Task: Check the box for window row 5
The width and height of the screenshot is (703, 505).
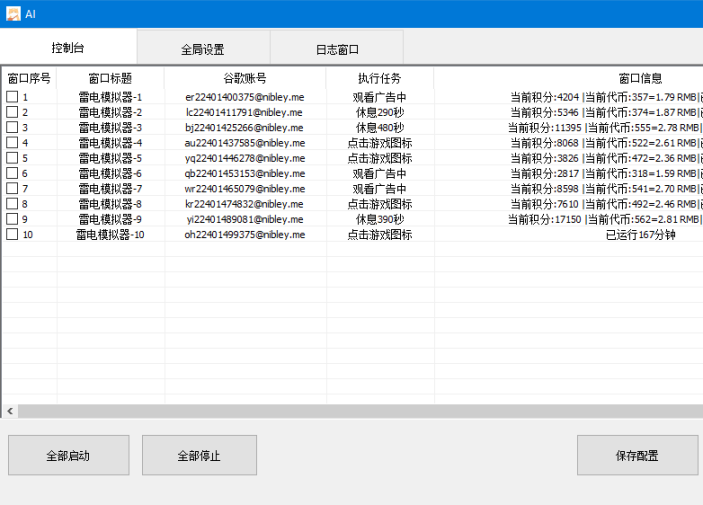Action: click(x=12, y=158)
